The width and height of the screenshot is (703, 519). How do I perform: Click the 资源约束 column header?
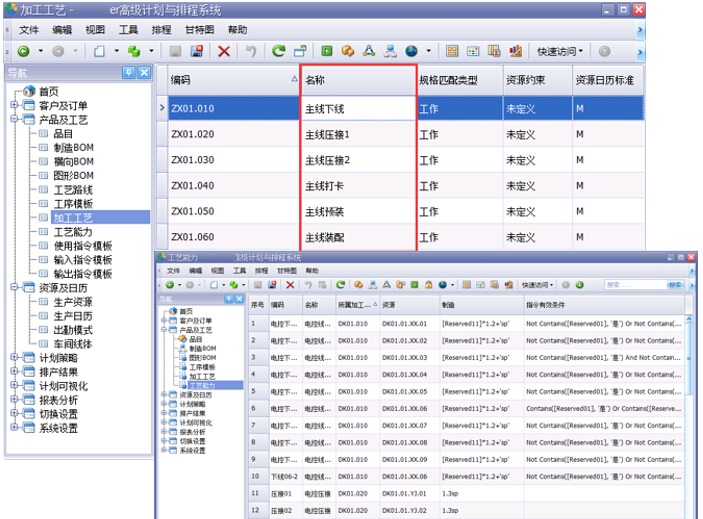pos(538,80)
